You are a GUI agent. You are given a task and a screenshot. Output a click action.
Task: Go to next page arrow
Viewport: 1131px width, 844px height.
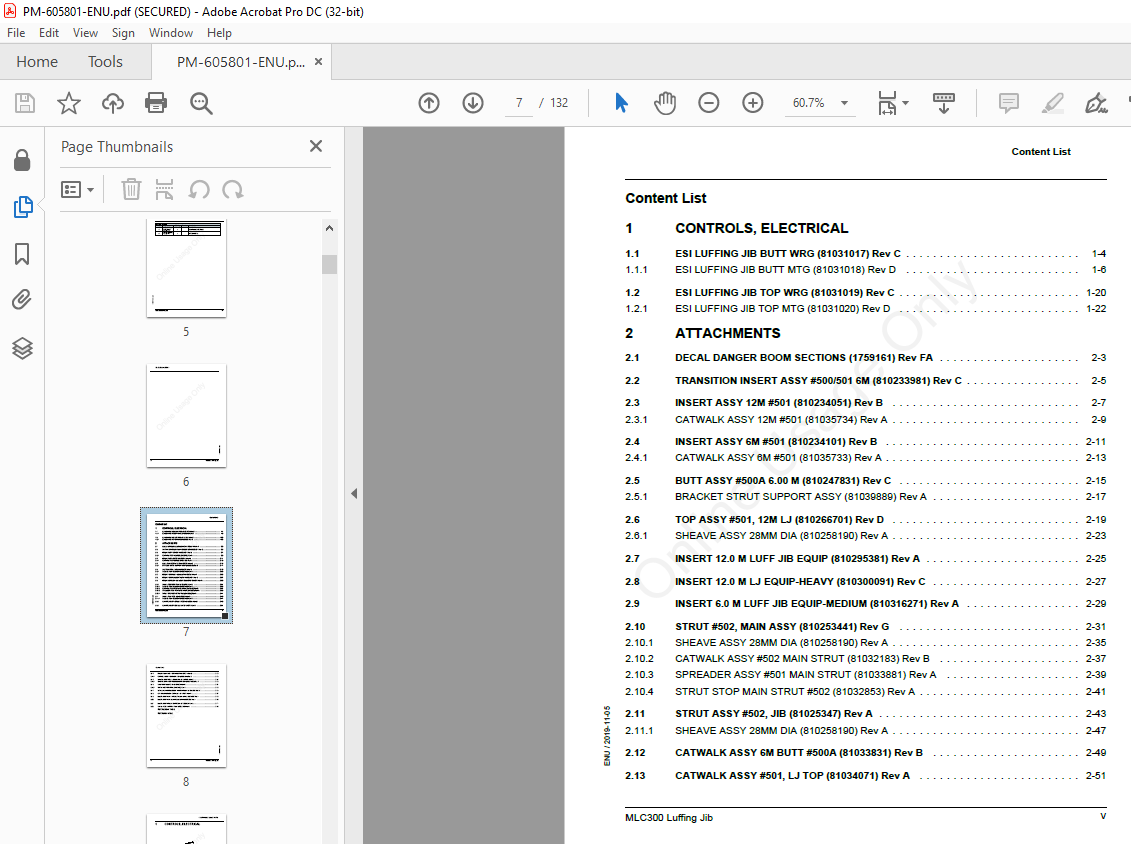pos(472,103)
